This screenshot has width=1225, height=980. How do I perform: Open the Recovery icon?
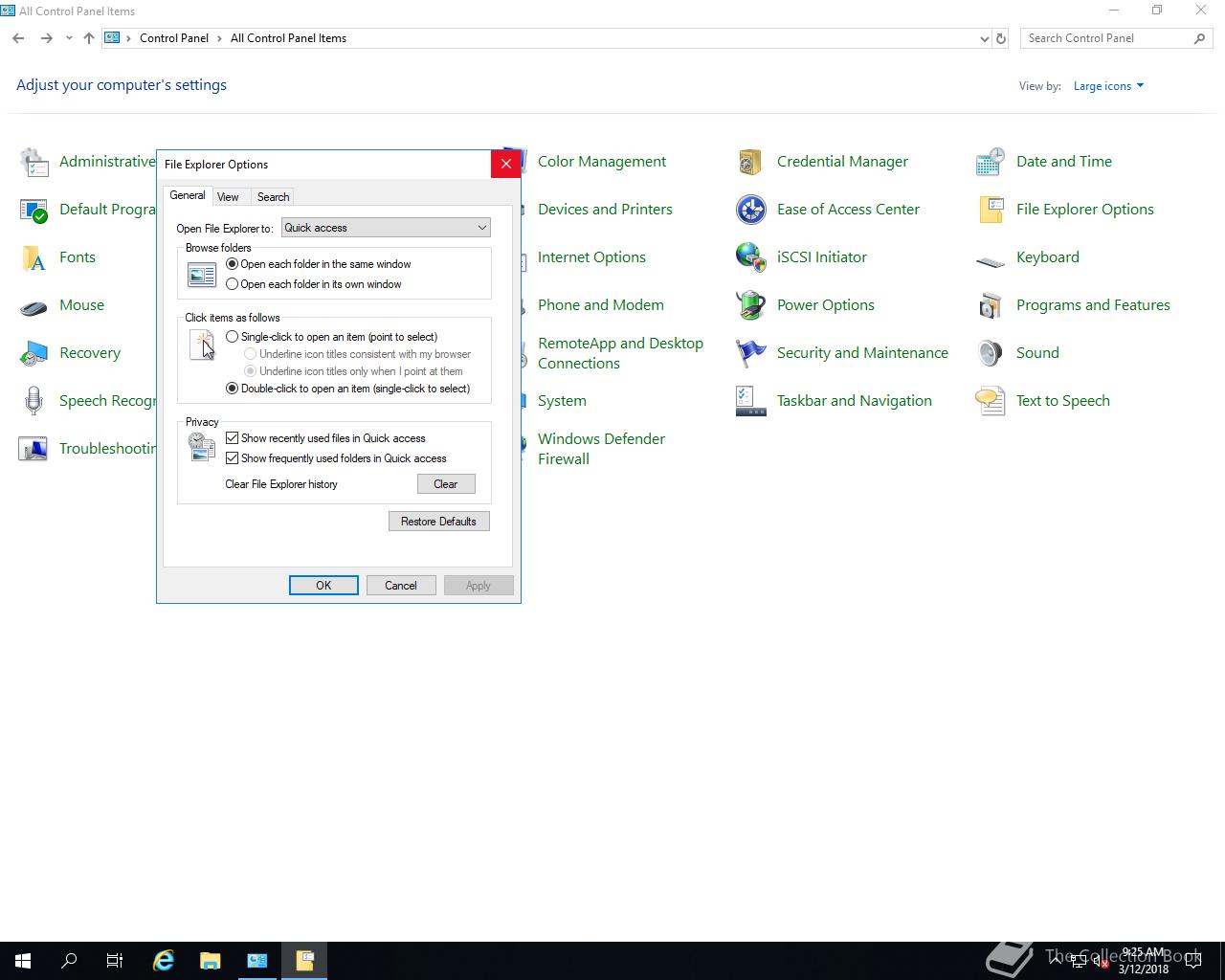click(33, 353)
